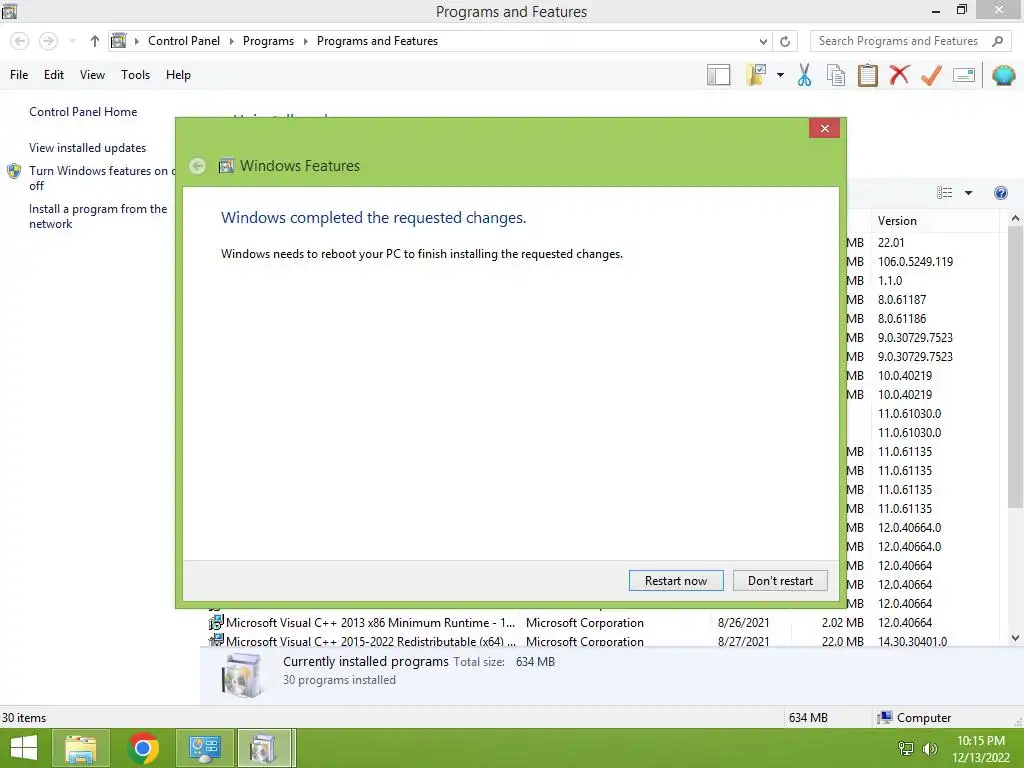
Task: Open the clock showing 10:15 PM
Action: coord(980,748)
